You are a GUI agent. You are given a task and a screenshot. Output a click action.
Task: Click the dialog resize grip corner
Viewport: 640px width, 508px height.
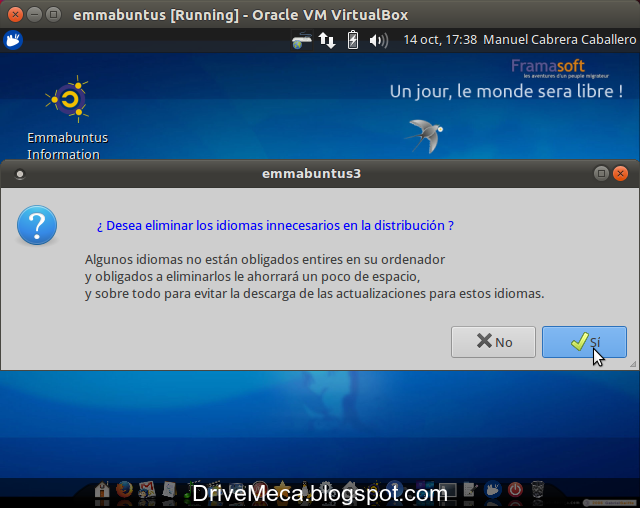tap(633, 364)
